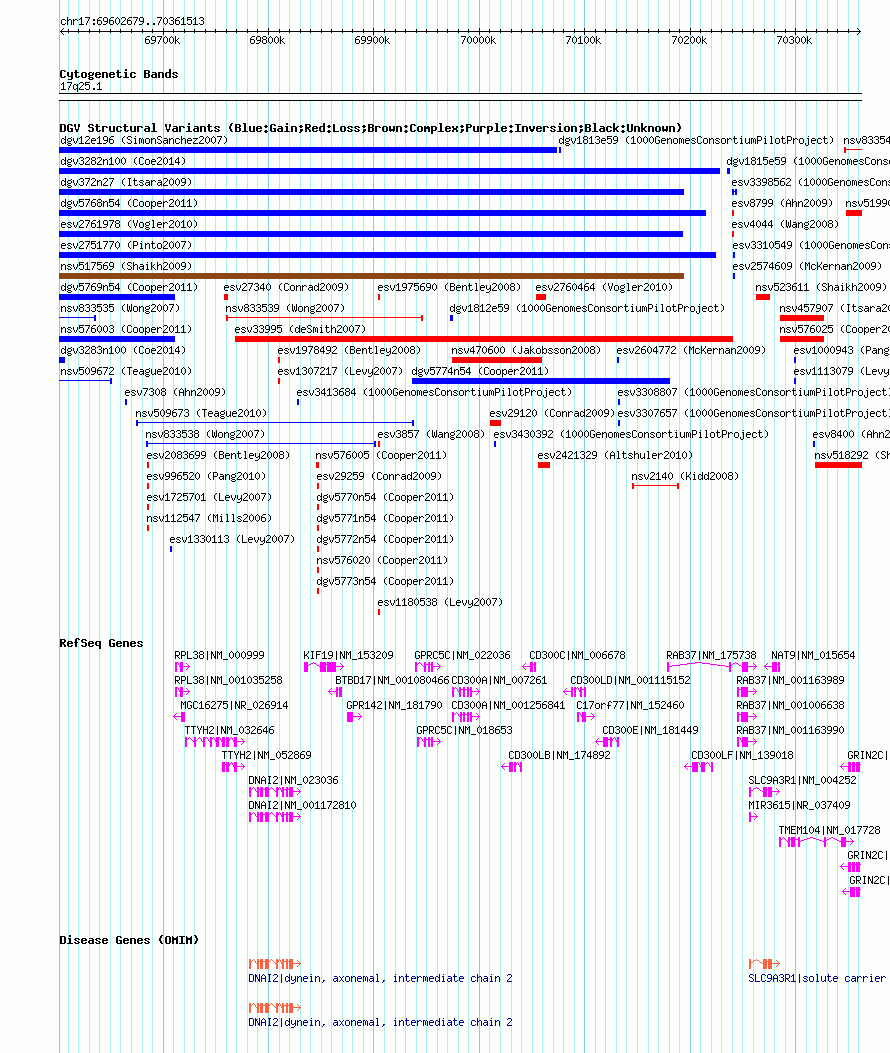Select esv2761978 (Vogler2010) variant label
Screen dimensions: 890x1053
point(129,224)
